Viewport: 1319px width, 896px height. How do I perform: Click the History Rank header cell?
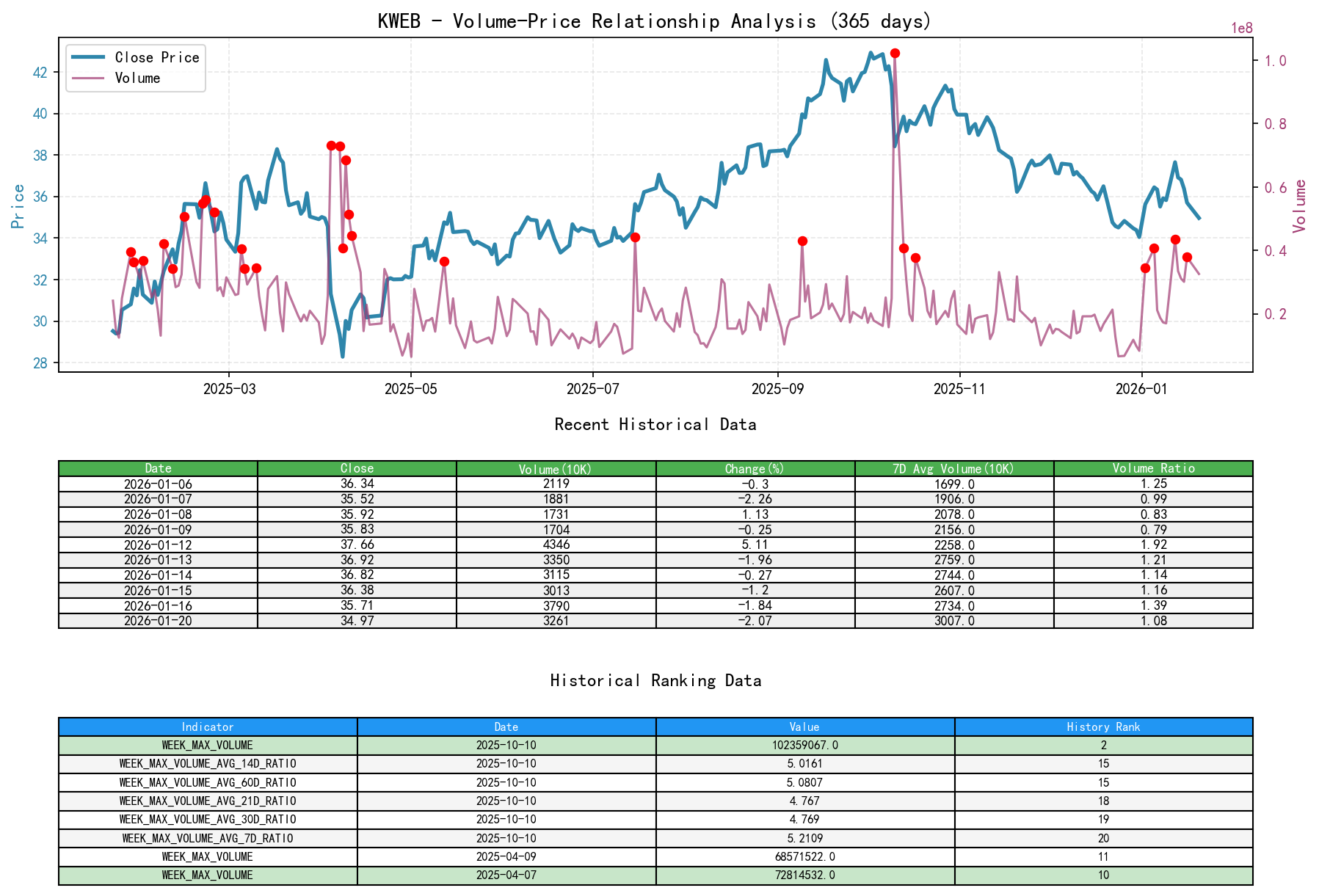pos(1102,726)
